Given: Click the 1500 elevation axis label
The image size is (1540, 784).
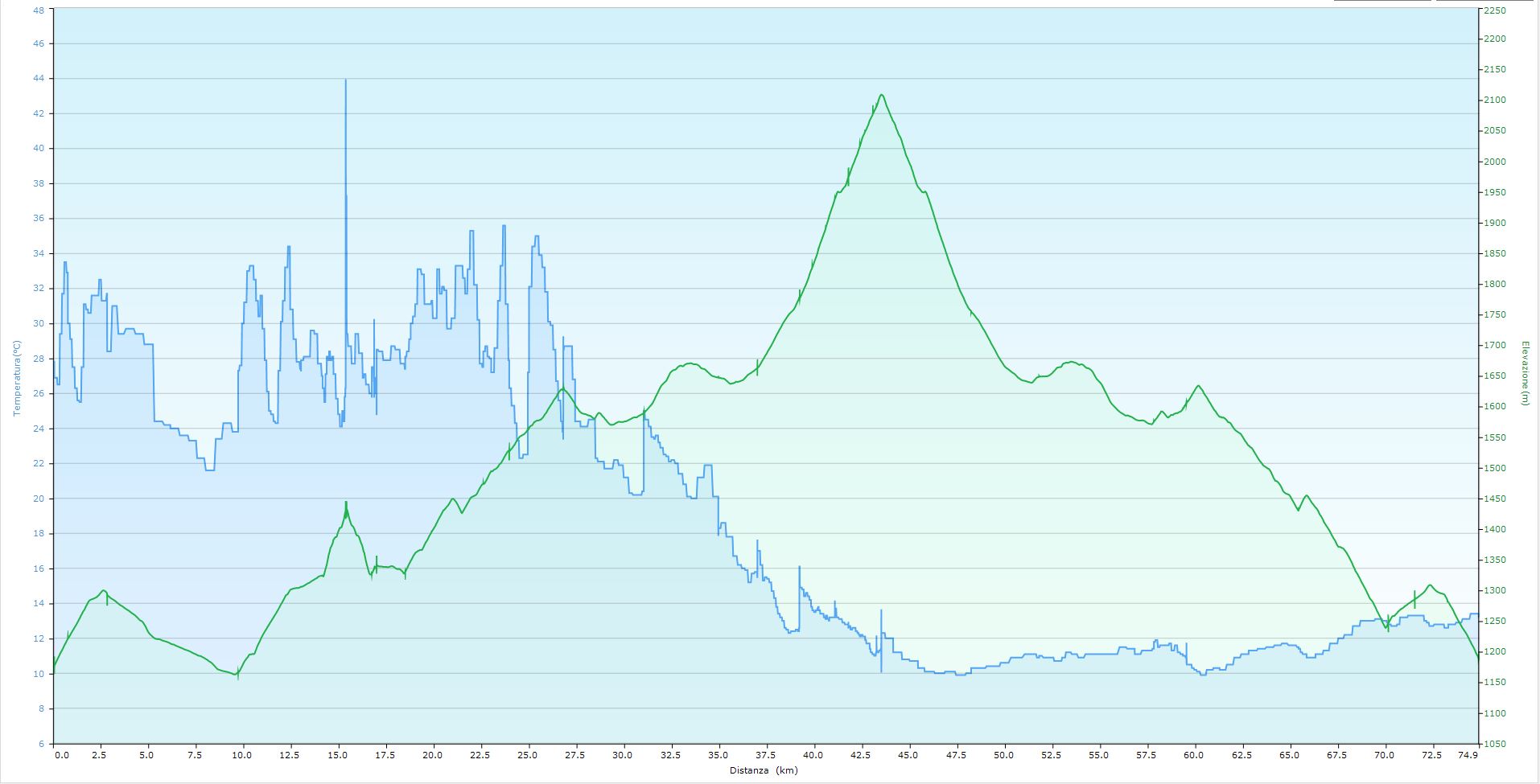Looking at the screenshot, I should point(1495,469).
